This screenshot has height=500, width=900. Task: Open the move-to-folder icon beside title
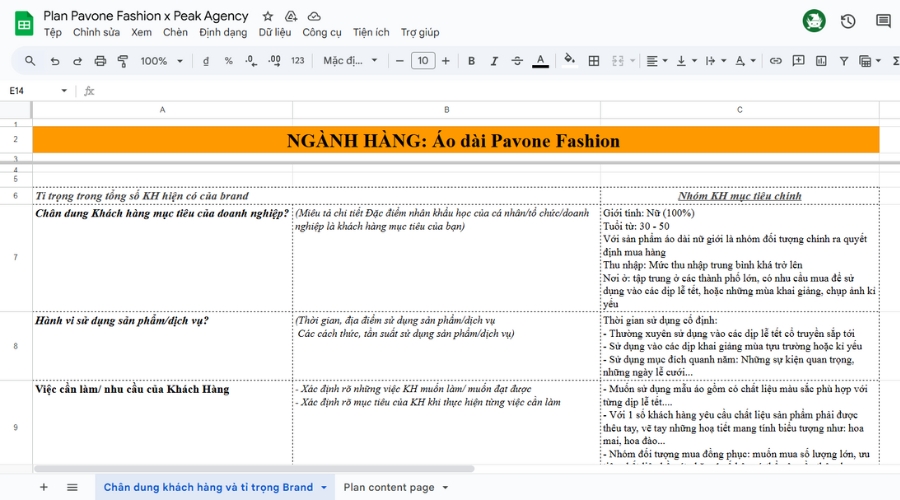(291, 16)
